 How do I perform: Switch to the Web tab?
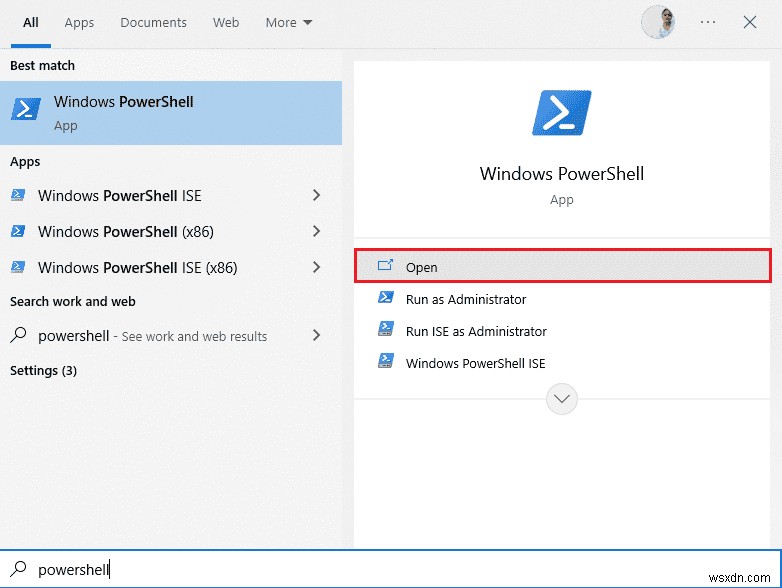point(226,22)
